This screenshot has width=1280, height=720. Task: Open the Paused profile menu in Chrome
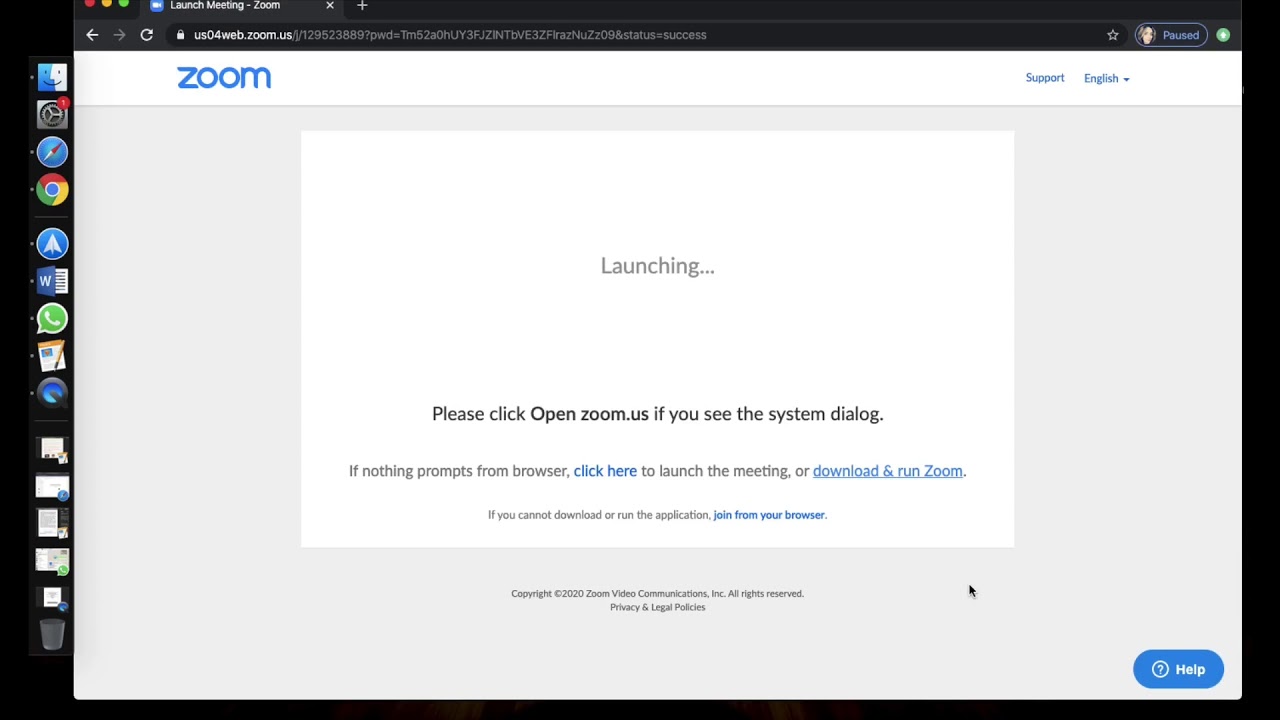click(x=1171, y=35)
